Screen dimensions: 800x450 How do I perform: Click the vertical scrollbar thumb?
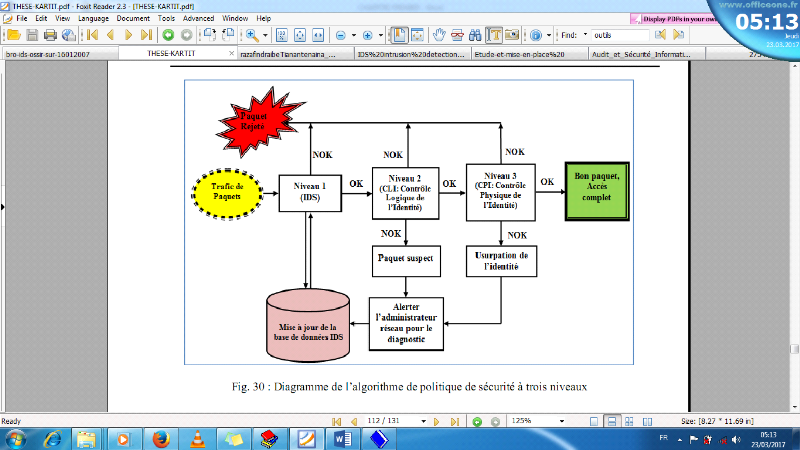(x=794, y=349)
